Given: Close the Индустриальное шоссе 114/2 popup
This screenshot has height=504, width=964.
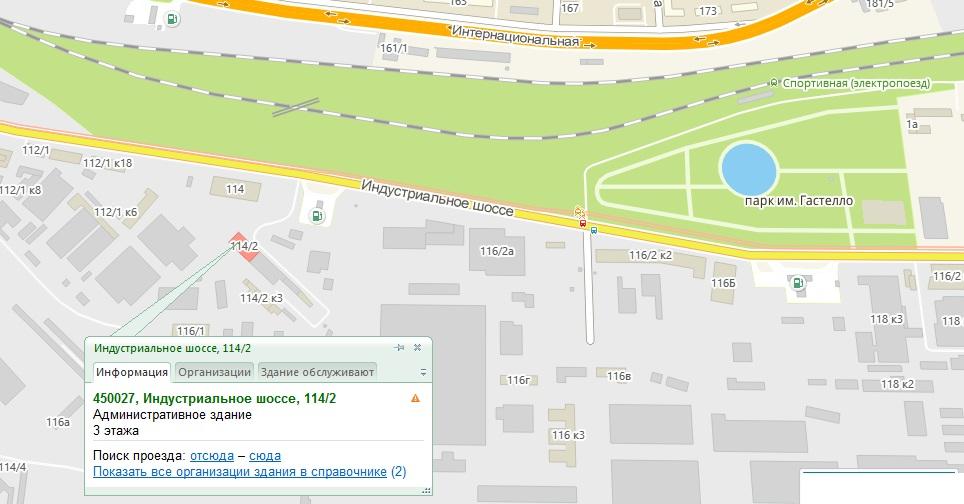Looking at the screenshot, I should coord(417,347).
